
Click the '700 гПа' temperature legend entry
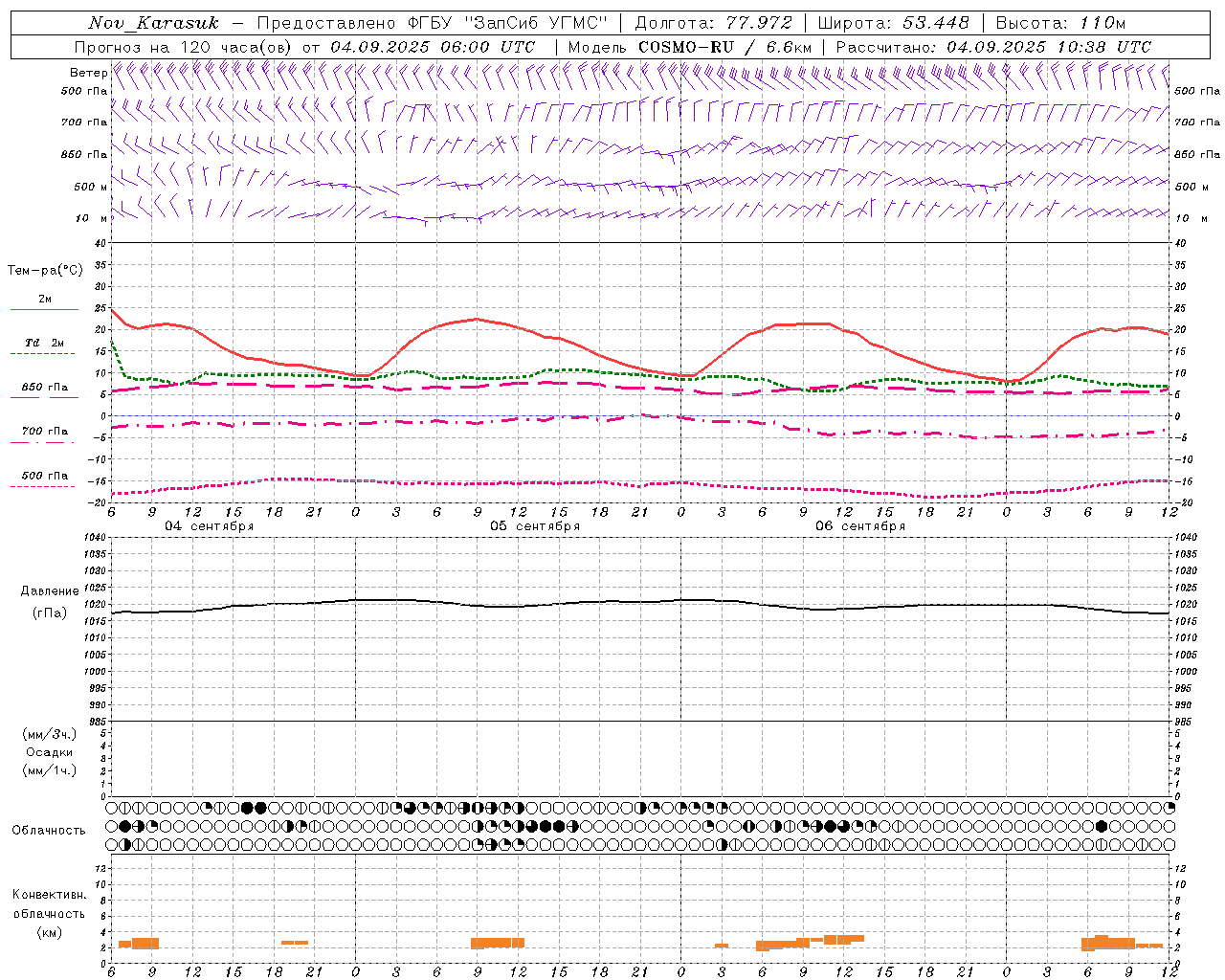45,432
